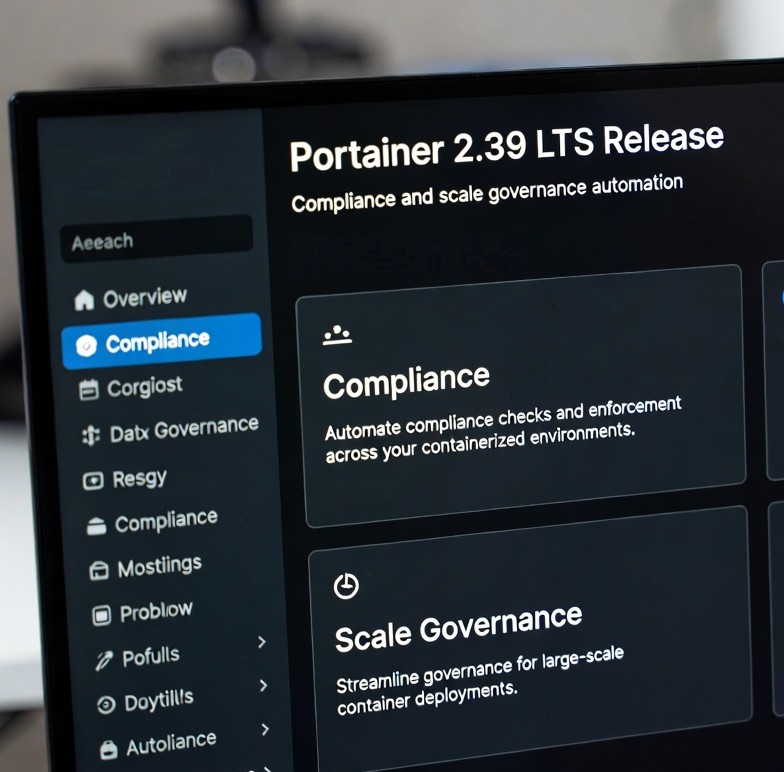Viewport: 784px width, 772px height.
Task: Open the Resgy sidebar item
Action: 125,480
